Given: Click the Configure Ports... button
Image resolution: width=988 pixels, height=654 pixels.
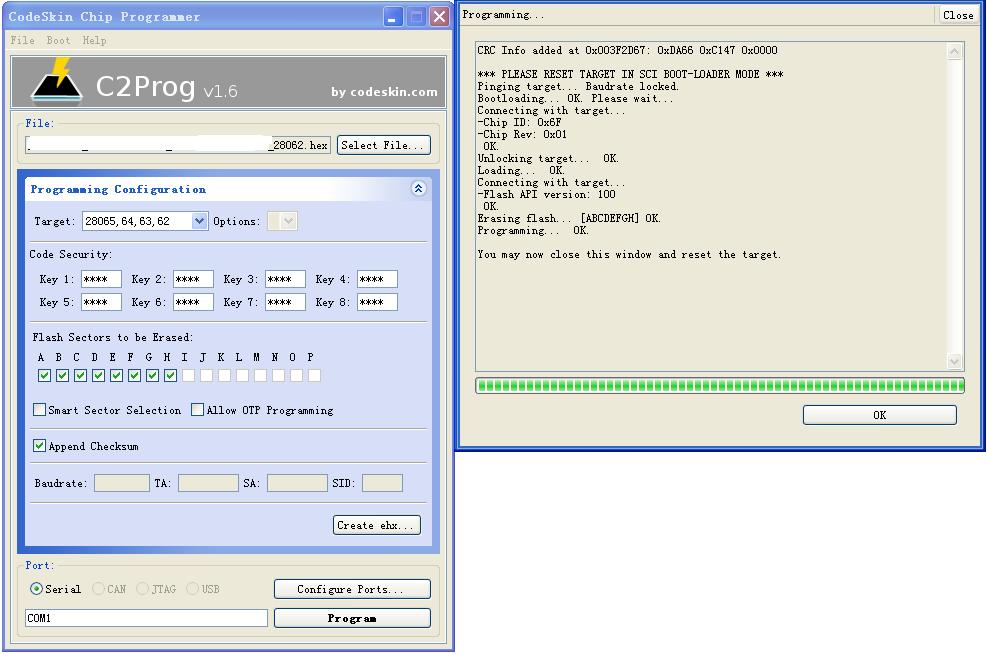Looking at the screenshot, I should [x=352, y=589].
